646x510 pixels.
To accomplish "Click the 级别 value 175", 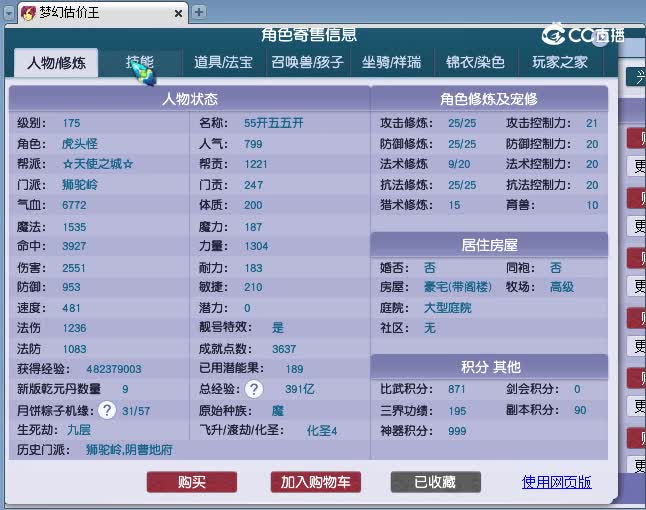I will (71, 123).
